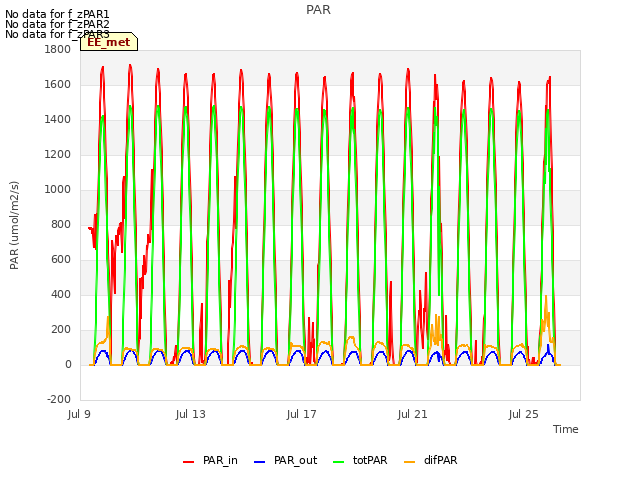Click the Time axis title
Viewport: 640px width, 480px height.
pyautogui.click(x=566, y=429)
